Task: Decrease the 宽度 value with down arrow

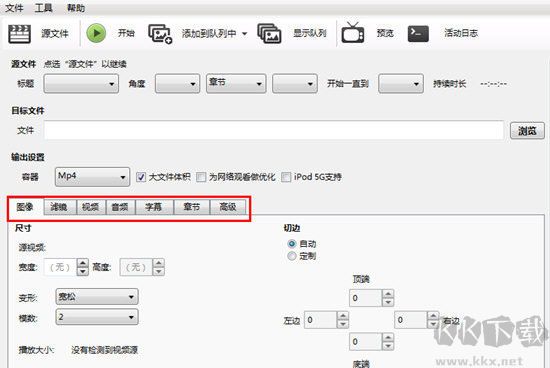Action: tap(82, 271)
